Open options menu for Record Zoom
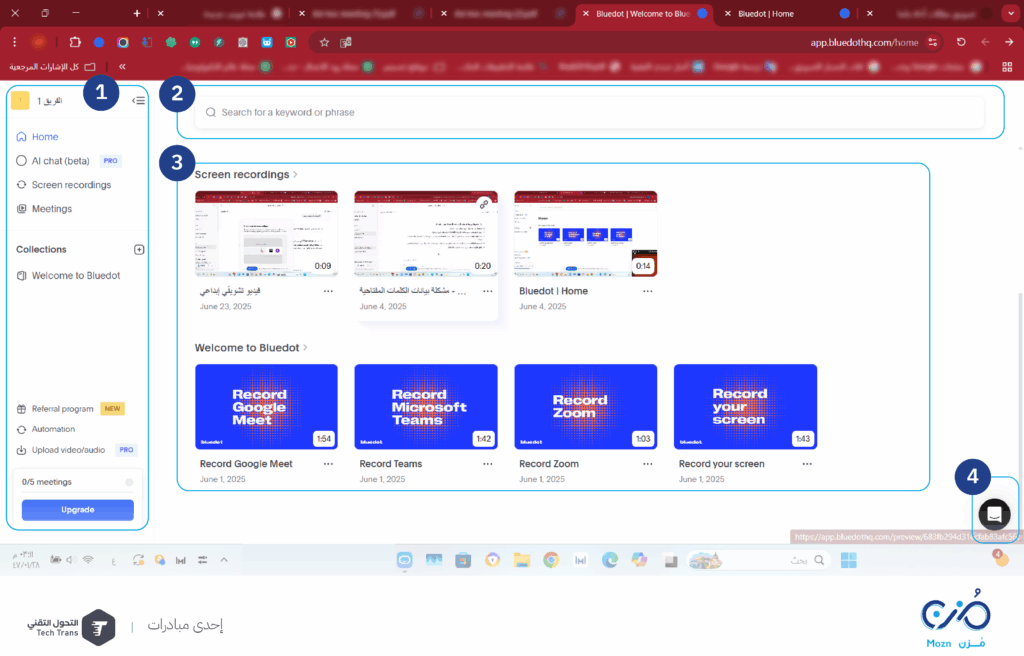1024x656 pixels. point(648,464)
